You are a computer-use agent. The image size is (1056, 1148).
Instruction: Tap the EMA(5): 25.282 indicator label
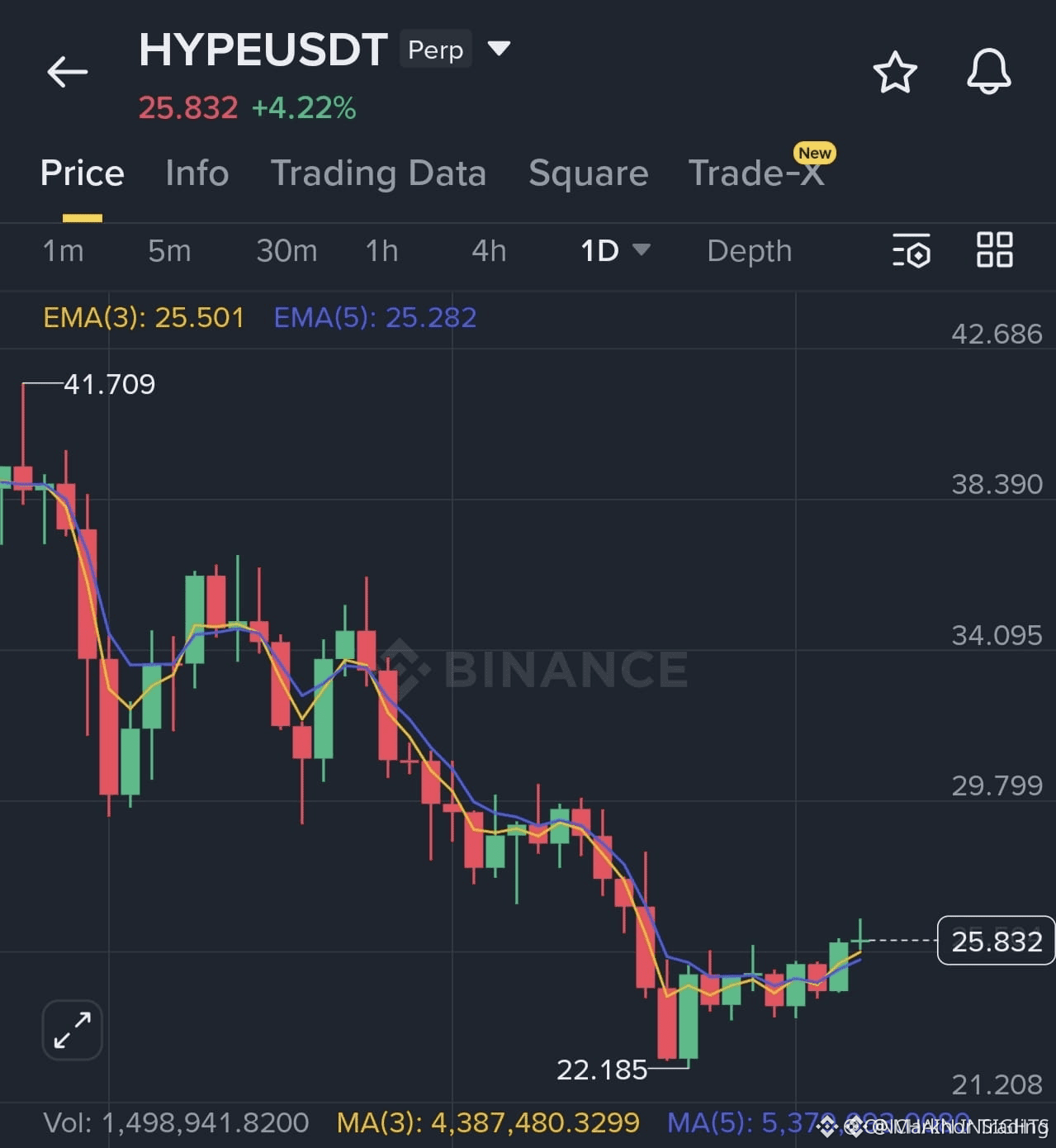(x=375, y=317)
